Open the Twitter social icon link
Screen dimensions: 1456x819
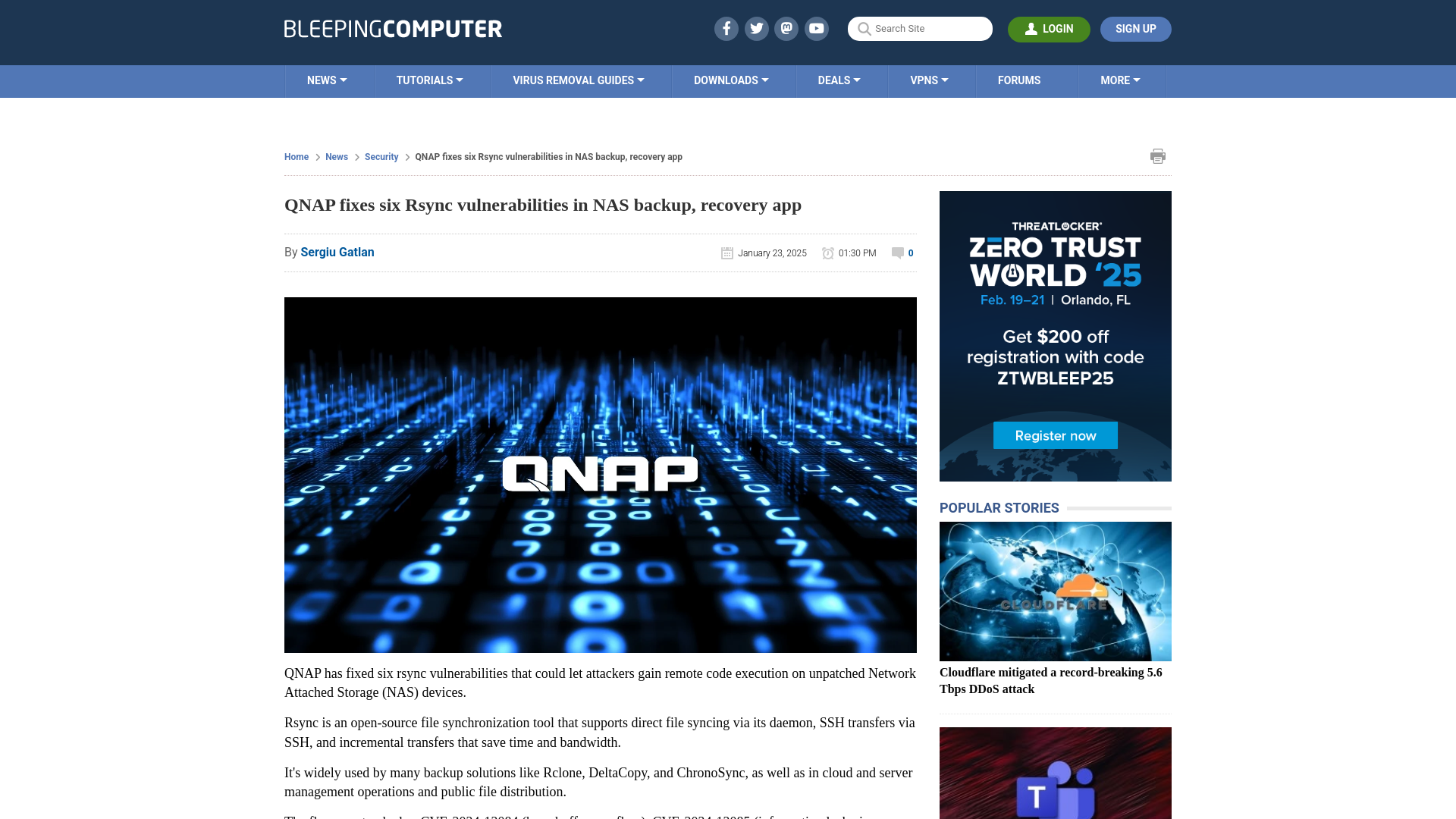point(756,29)
